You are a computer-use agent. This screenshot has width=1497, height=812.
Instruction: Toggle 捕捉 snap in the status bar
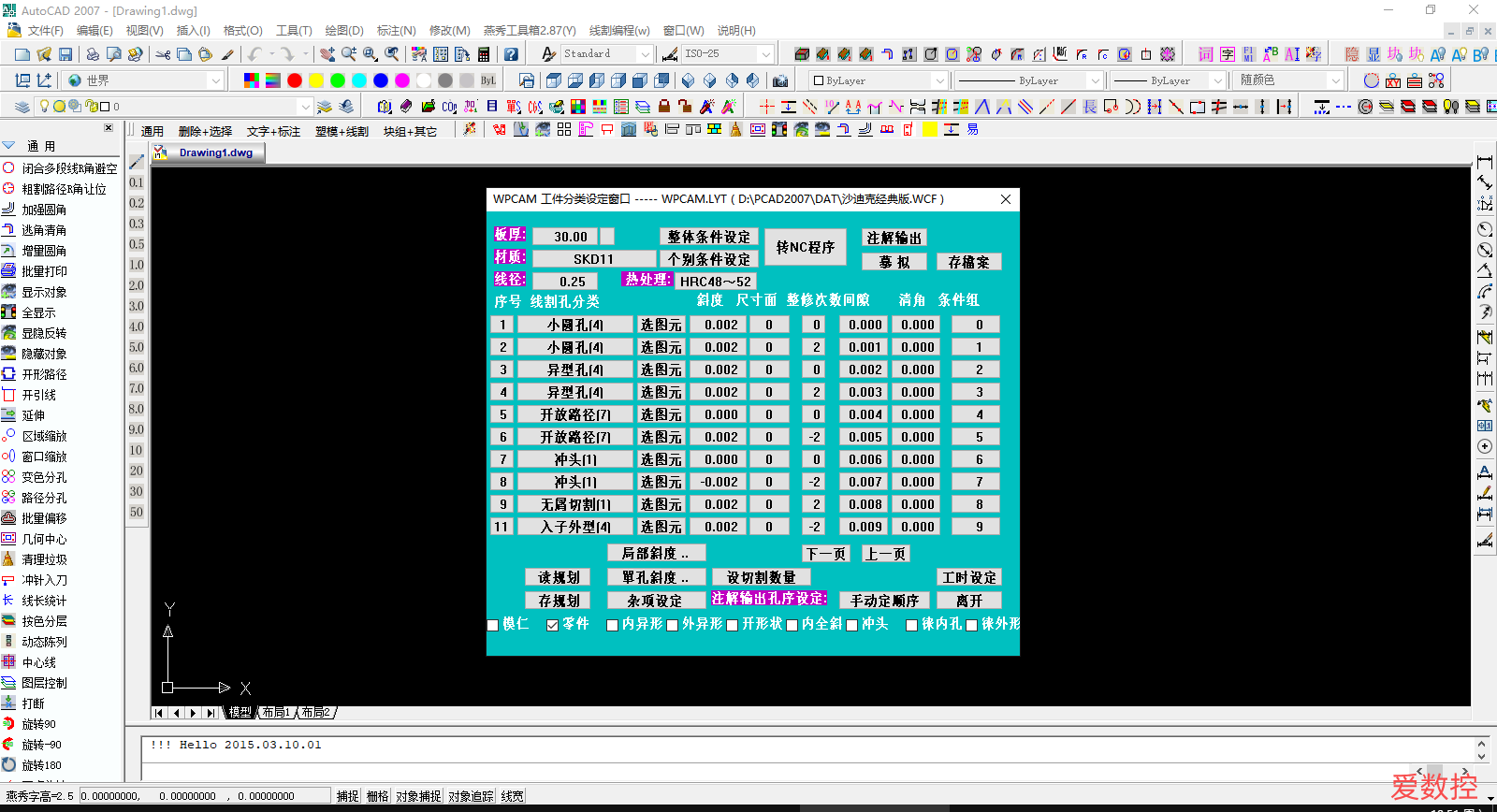348,796
